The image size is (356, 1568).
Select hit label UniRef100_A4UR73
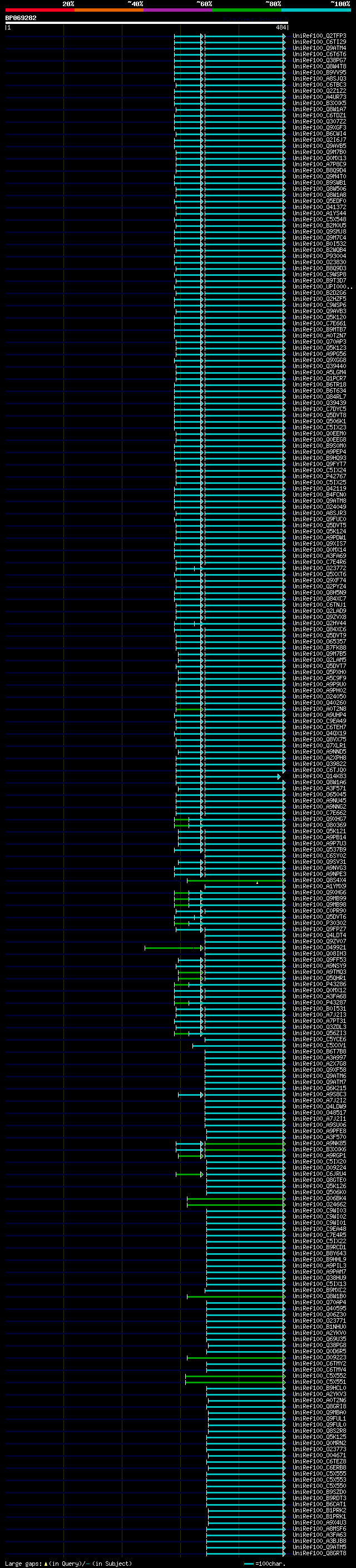319,97
